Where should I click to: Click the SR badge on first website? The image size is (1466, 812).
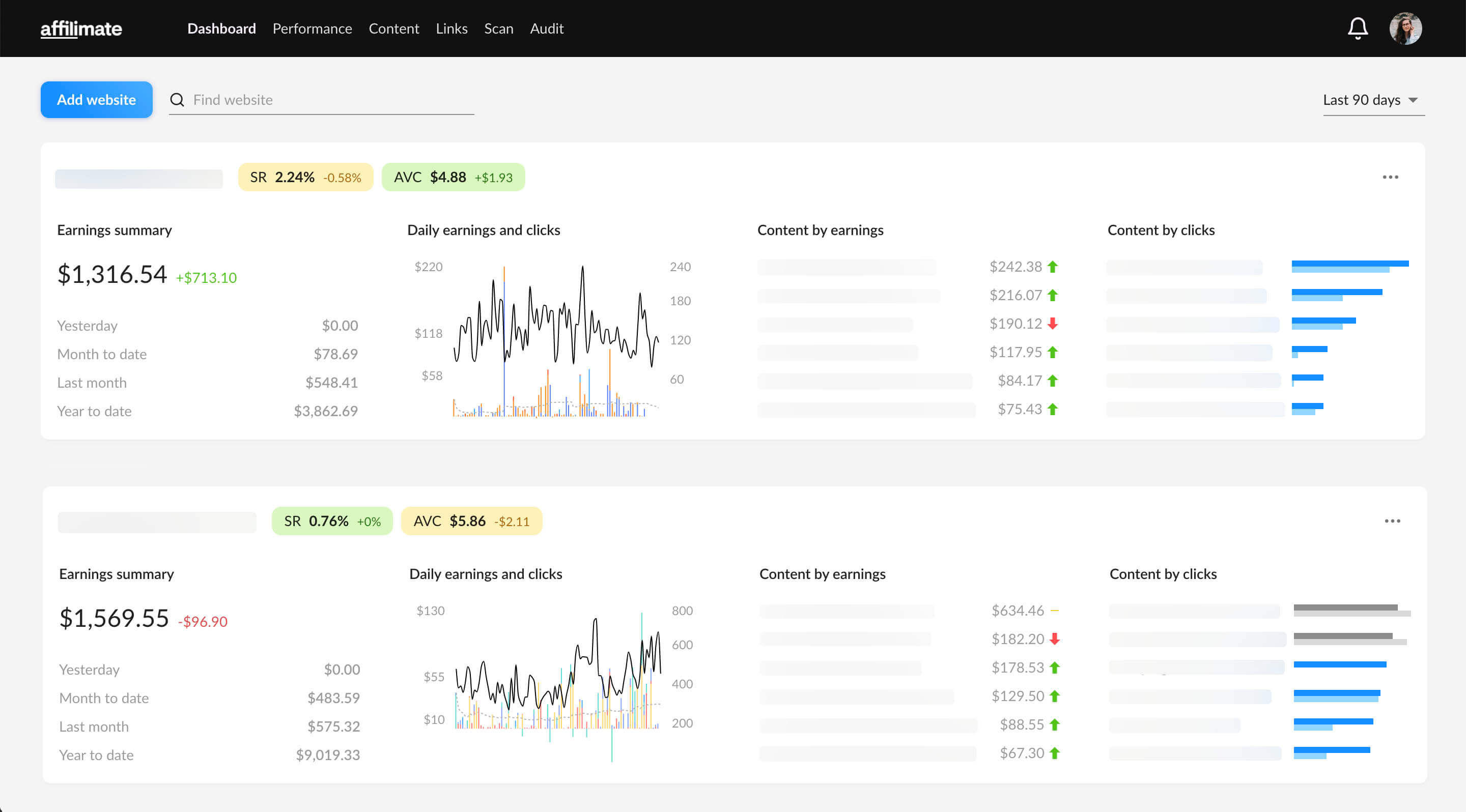click(302, 177)
